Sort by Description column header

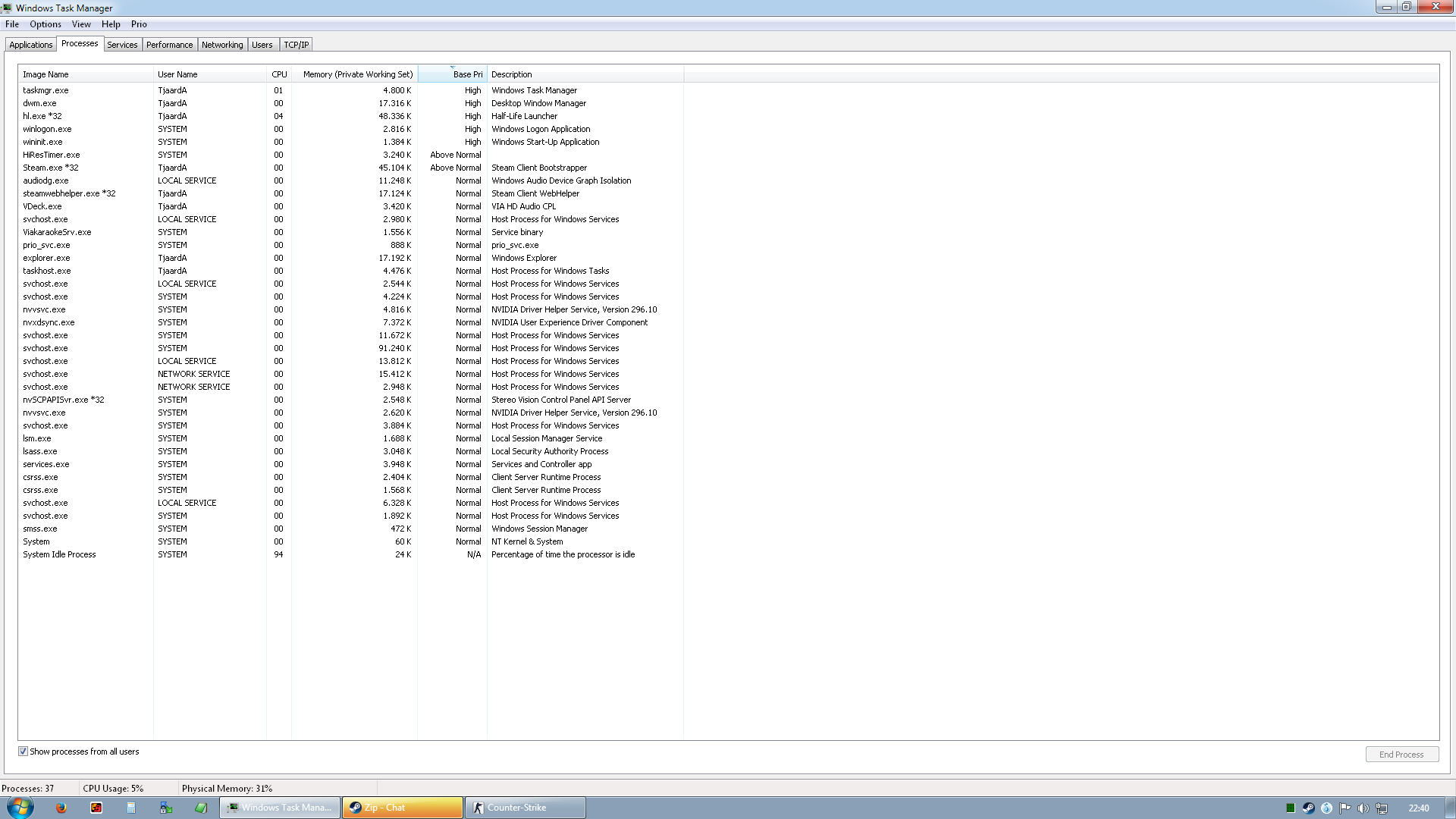pyautogui.click(x=585, y=74)
